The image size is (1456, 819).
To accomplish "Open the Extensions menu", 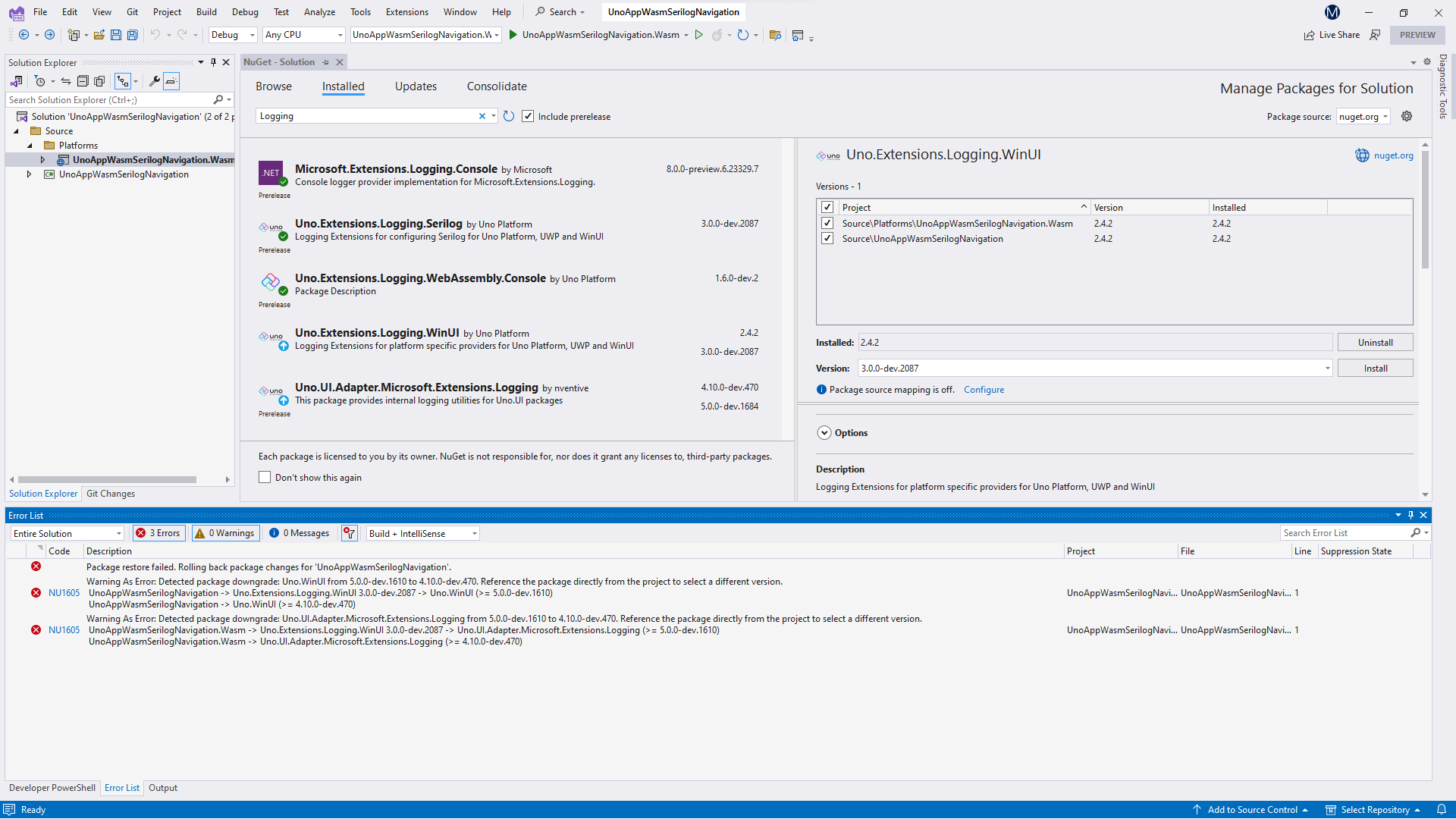I will coord(406,11).
